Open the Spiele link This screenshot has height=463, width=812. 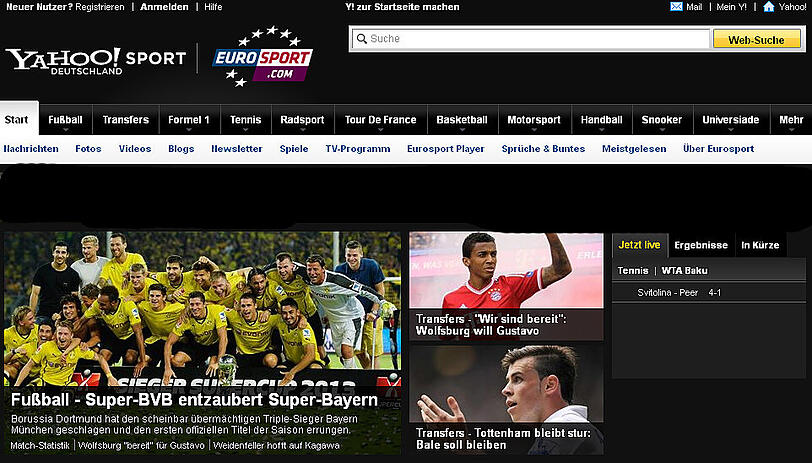(294, 149)
